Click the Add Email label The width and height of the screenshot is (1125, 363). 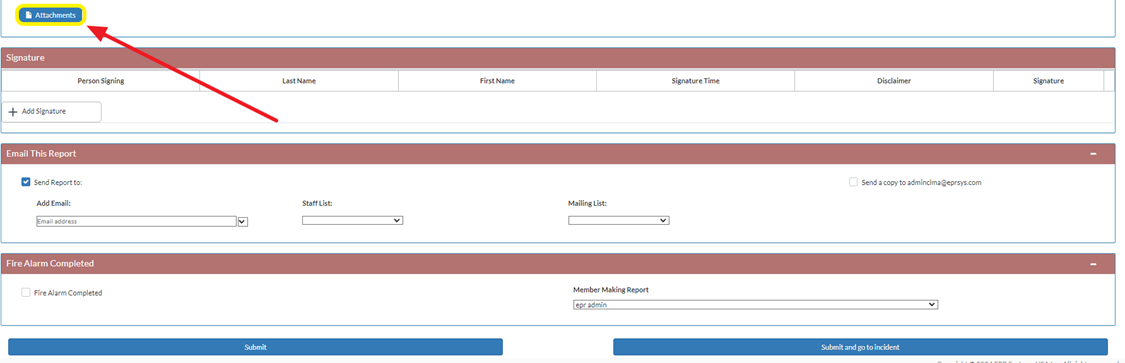click(x=54, y=204)
